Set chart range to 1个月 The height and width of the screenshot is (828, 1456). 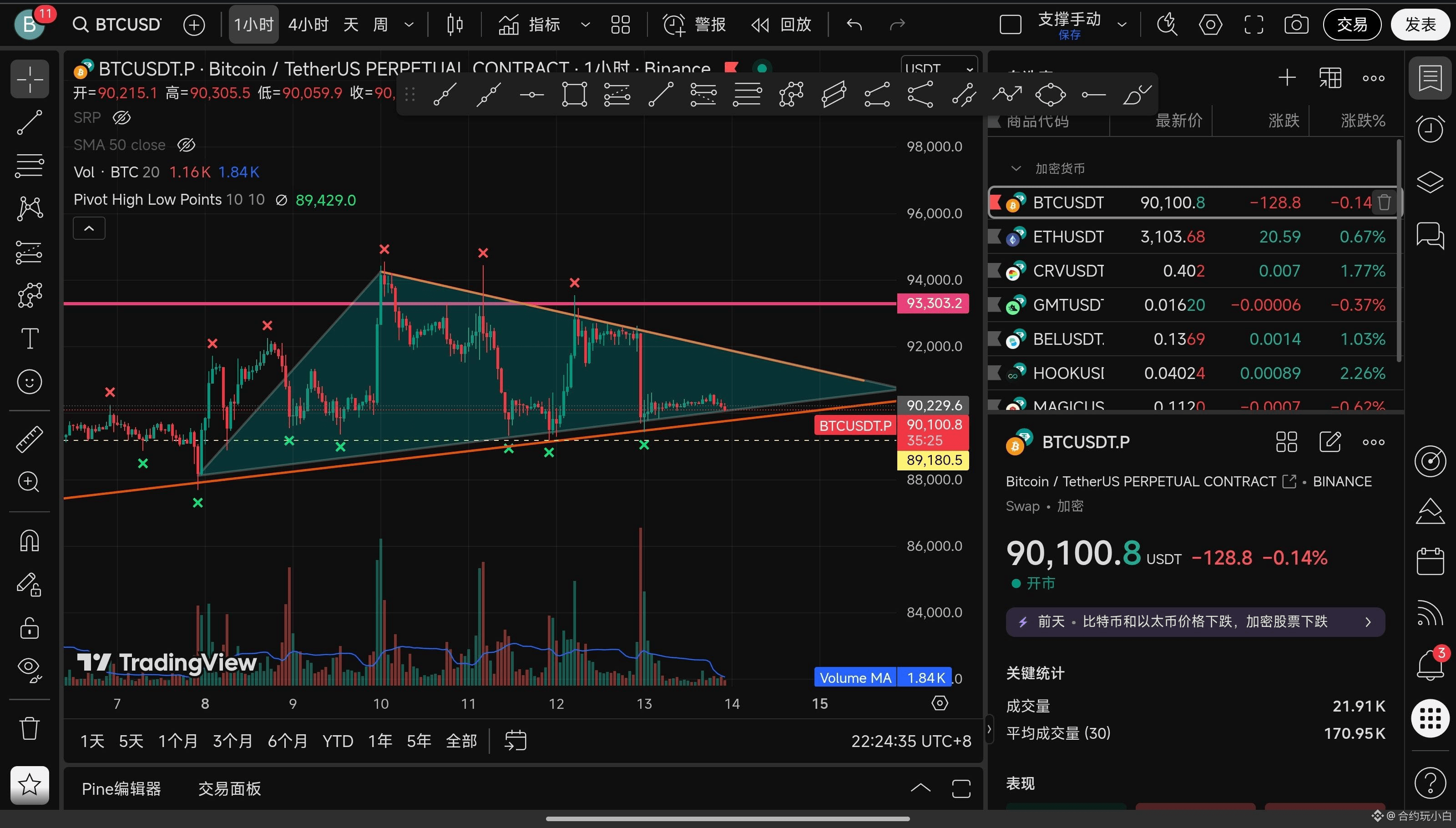[177, 741]
